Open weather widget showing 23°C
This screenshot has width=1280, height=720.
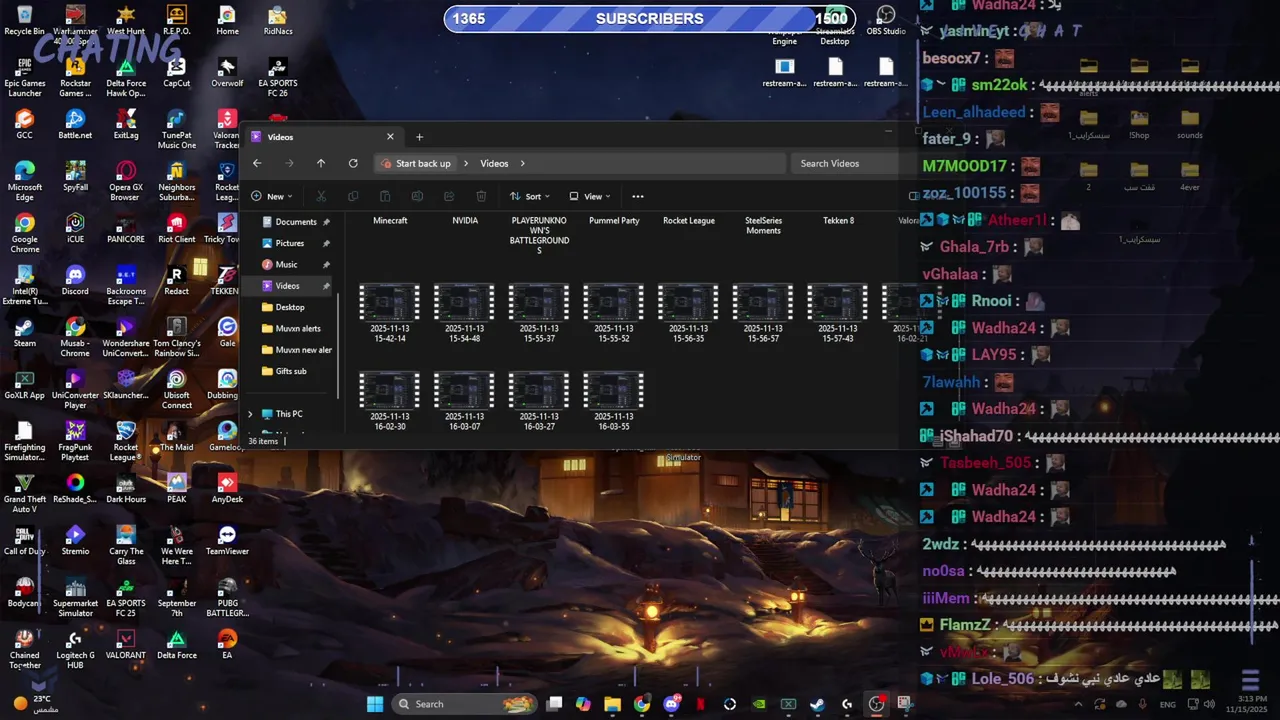(37, 704)
